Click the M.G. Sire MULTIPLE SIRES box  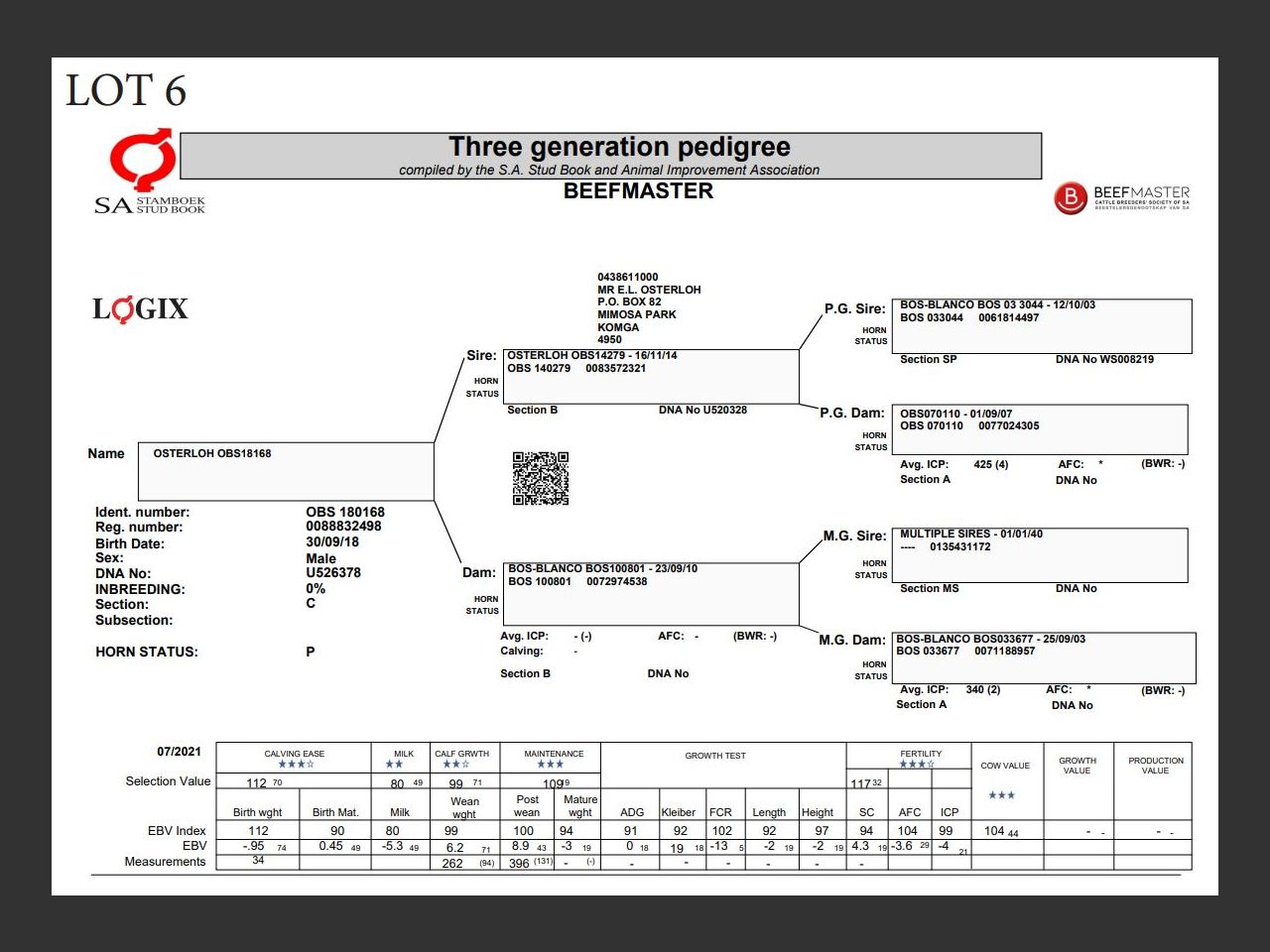(1040, 554)
